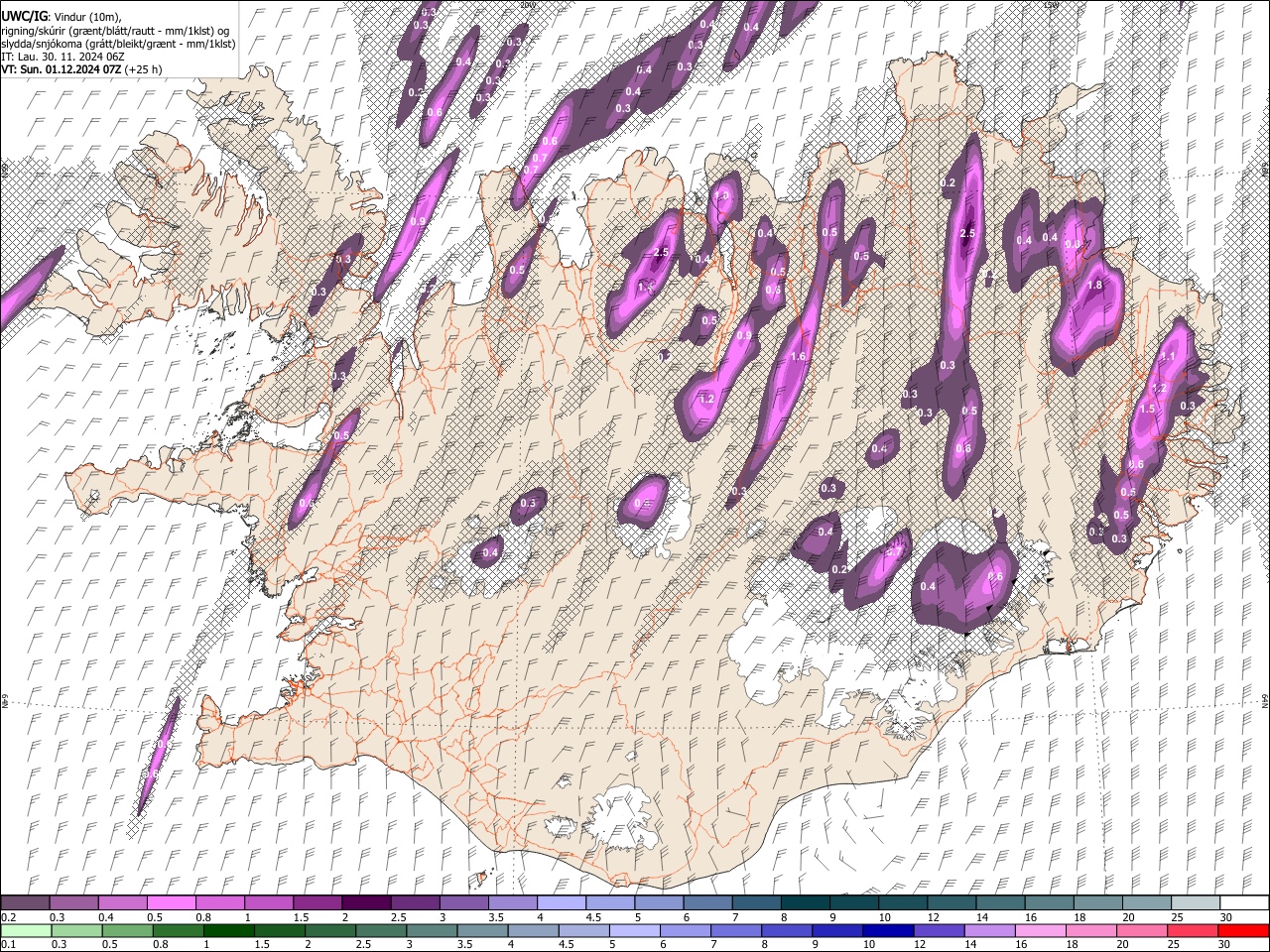The width and height of the screenshot is (1270, 952).
Task: Click the '1.1' snowfall value near east coast
Action: [1168, 357]
